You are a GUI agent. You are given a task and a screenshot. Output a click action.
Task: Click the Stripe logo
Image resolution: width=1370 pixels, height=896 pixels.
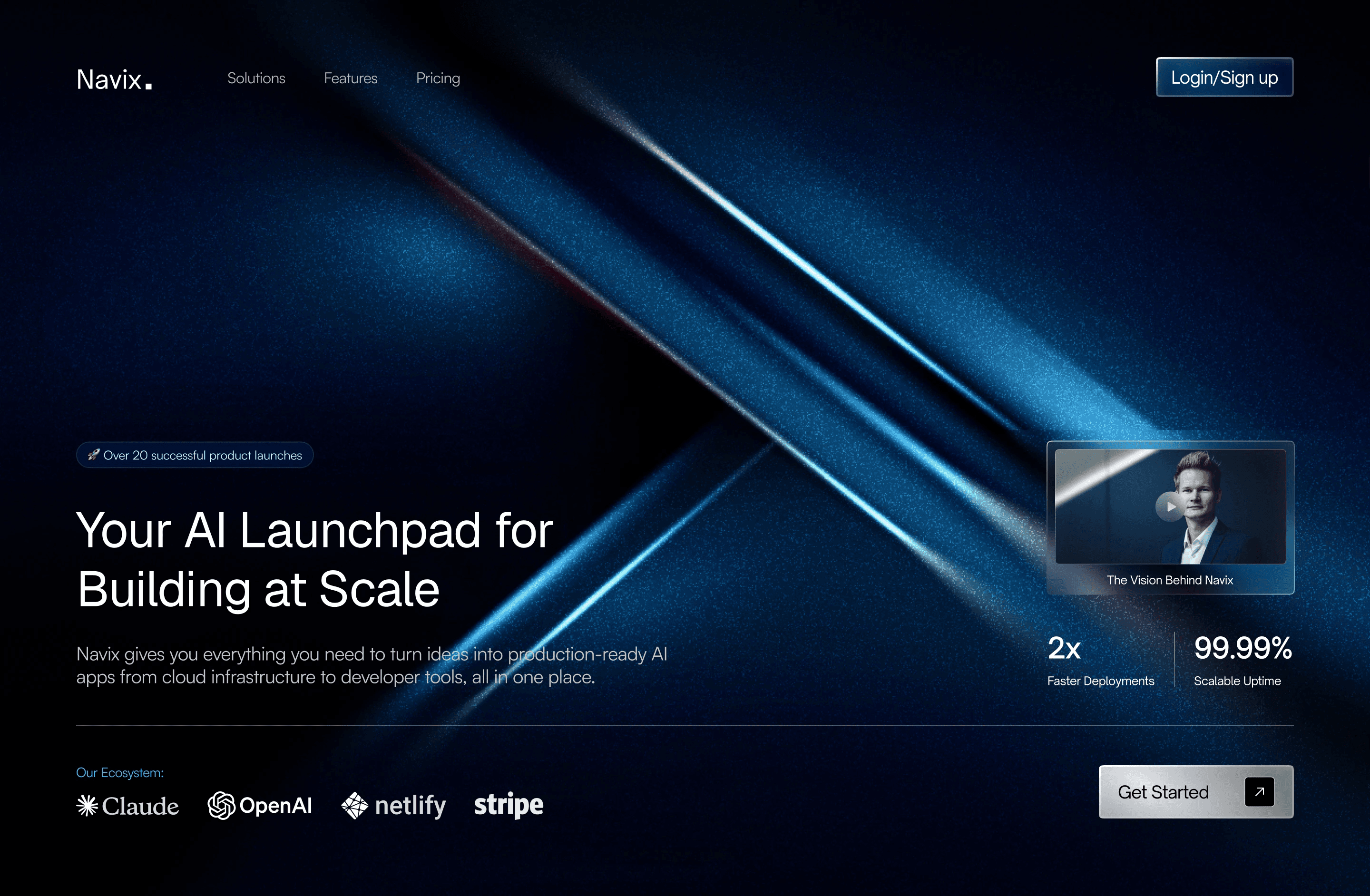509,805
